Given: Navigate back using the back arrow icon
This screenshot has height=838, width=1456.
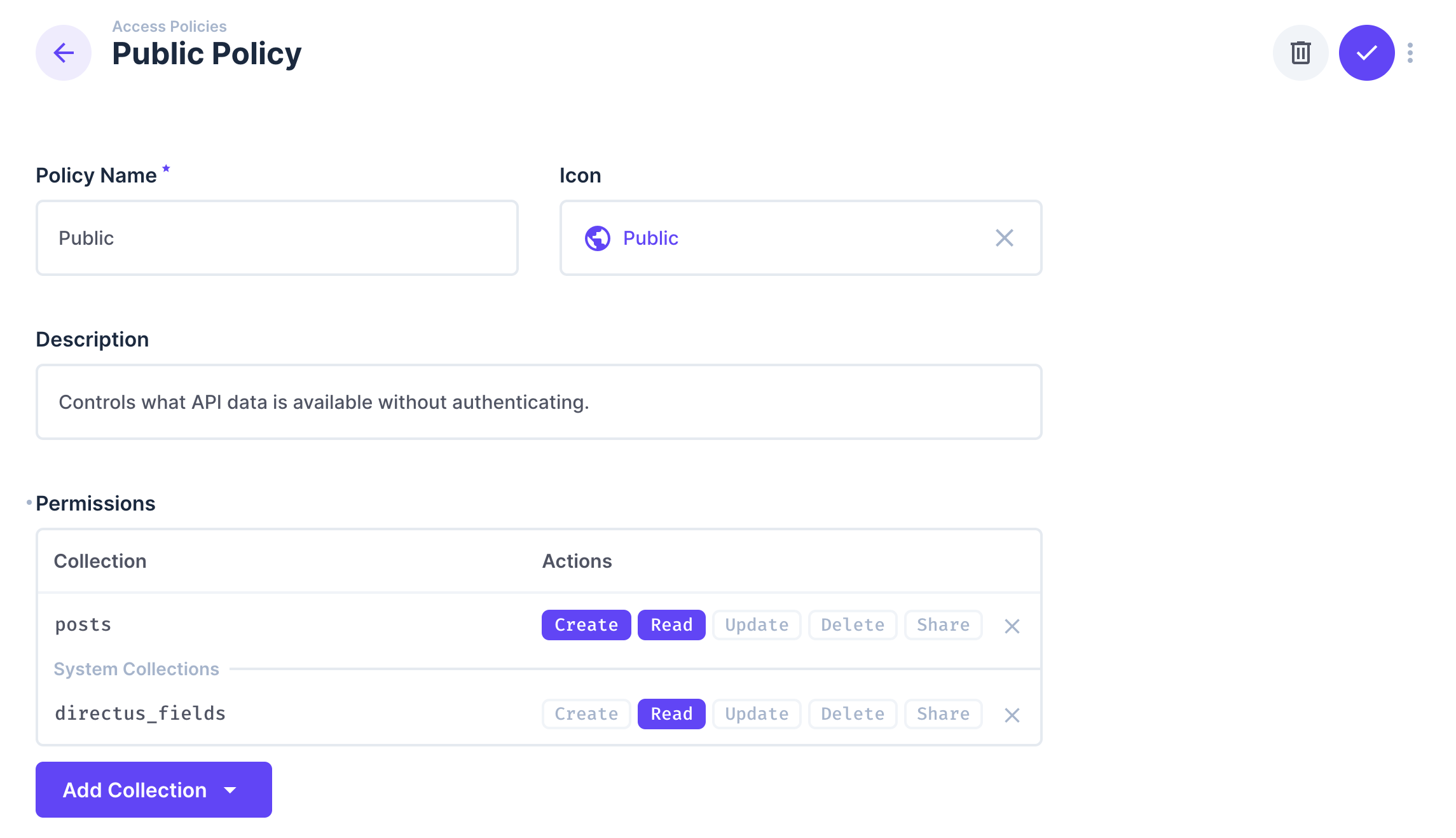Looking at the screenshot, I should 63,53.
